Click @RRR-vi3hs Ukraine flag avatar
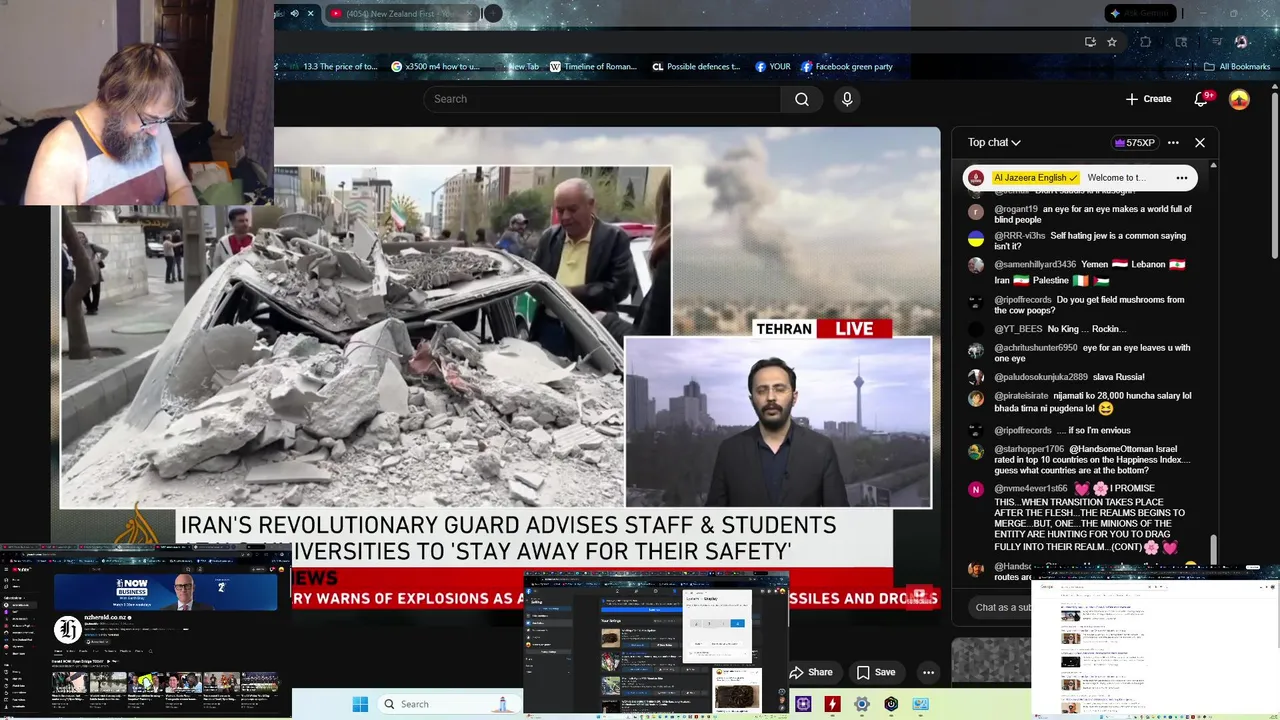The image size is (1280, 720). [x=976, y=238]
